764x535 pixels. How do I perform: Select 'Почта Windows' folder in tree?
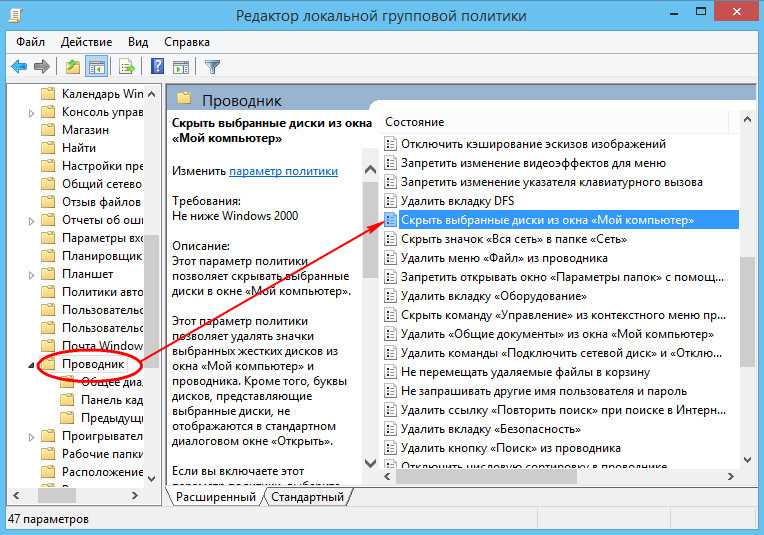point(102,345)
